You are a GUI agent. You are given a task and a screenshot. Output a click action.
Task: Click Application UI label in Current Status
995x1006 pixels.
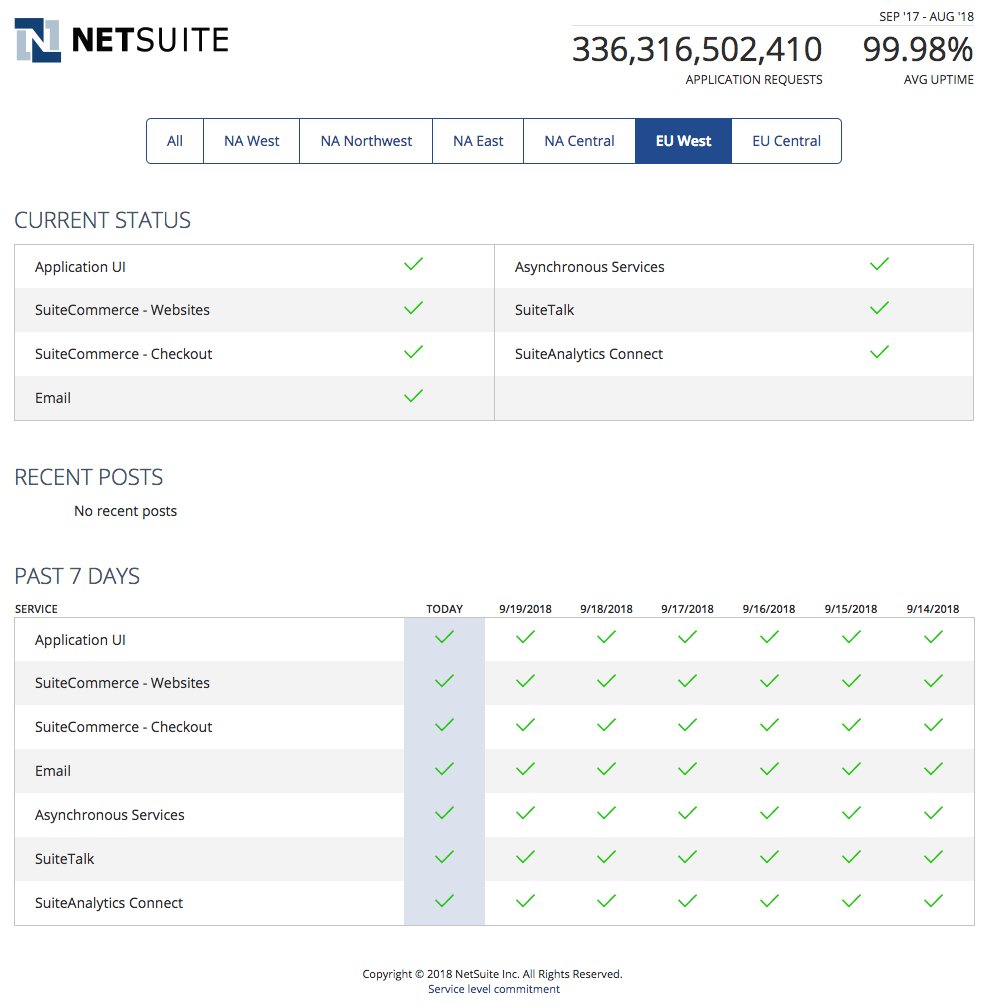tap(80, 267)
